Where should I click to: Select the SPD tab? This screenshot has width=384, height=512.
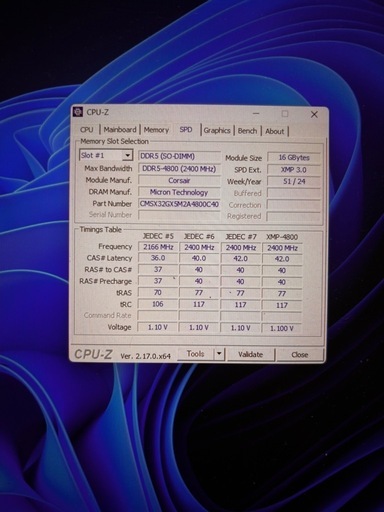click(x=186, y=129)
